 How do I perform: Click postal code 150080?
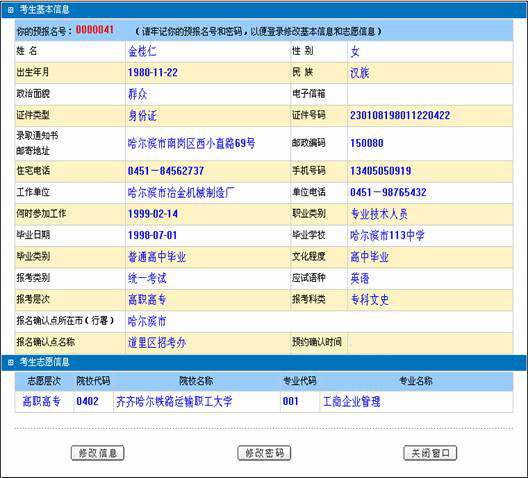click(x=367, y=143)
